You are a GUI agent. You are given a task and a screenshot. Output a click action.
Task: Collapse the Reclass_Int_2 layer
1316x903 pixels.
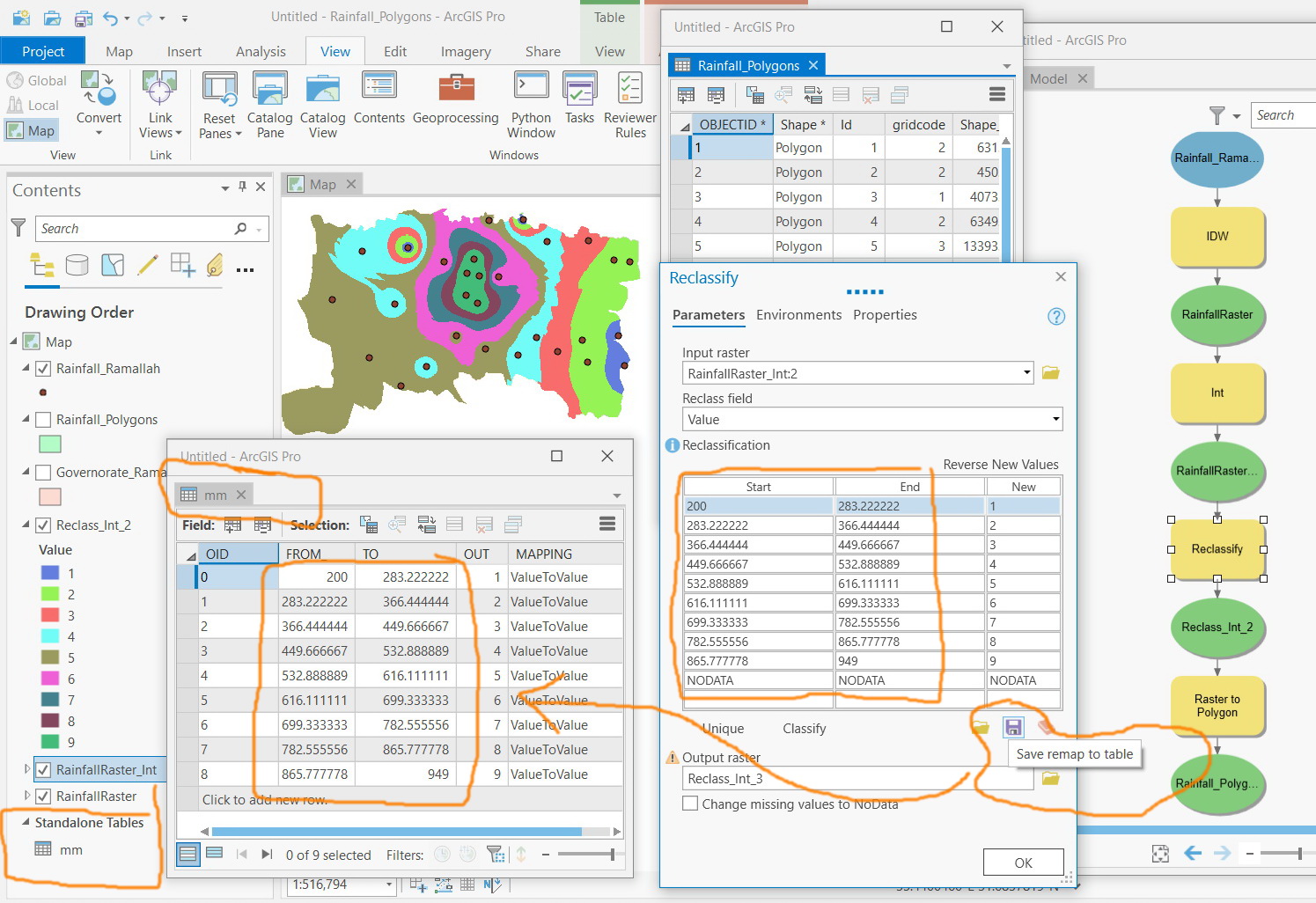coord(26,525)
